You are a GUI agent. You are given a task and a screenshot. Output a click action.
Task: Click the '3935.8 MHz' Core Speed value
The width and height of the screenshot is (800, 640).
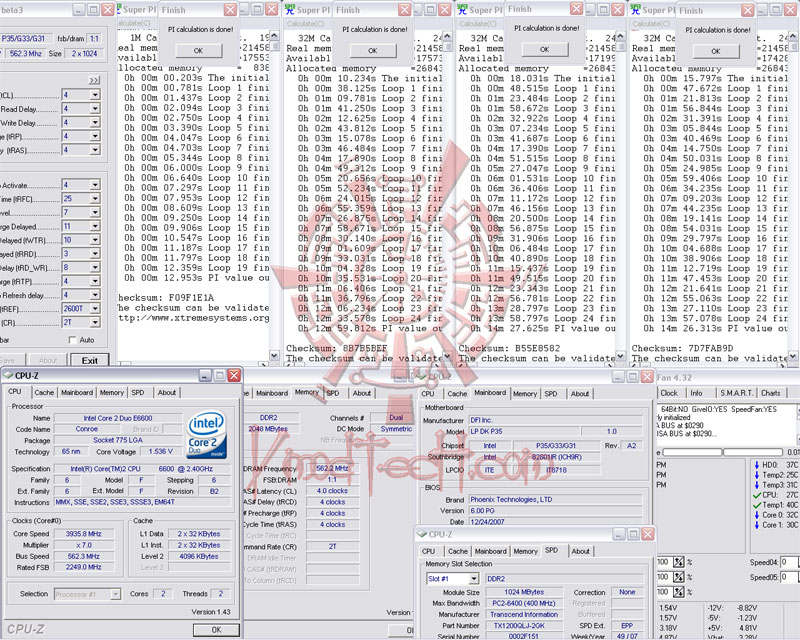pos(84,534)
